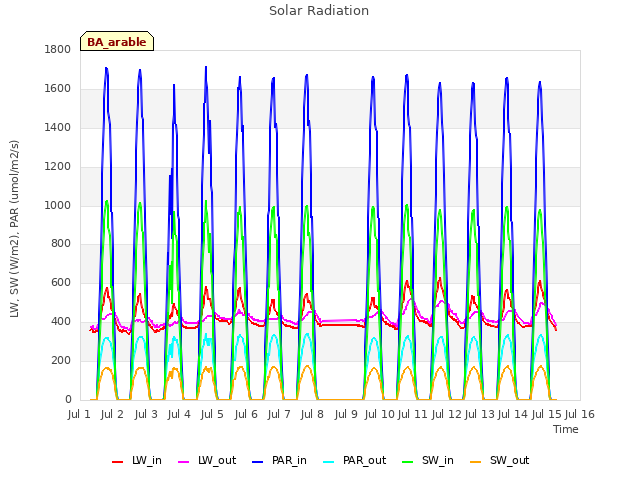The image size is (640, 480).
Task: Click the magenta LW_out legend color marker
Action: click(x=184, y=462)
